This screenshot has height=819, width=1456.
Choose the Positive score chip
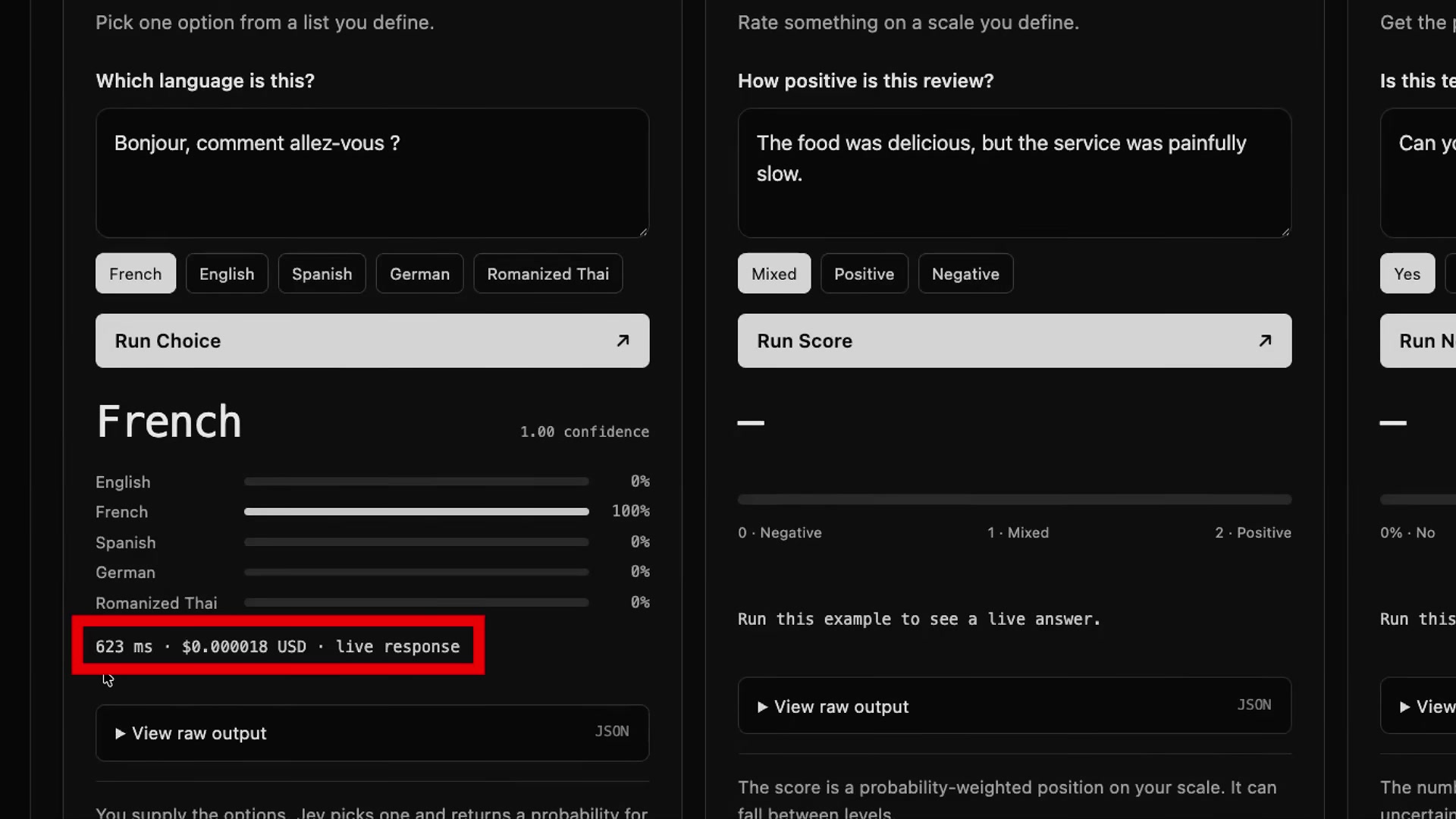[864, 274]
